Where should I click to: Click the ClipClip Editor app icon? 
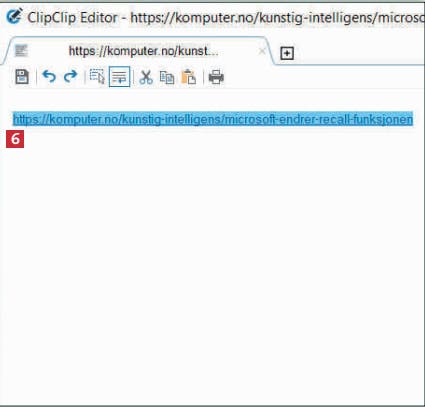pyautogui.click(x=14, y=16)
